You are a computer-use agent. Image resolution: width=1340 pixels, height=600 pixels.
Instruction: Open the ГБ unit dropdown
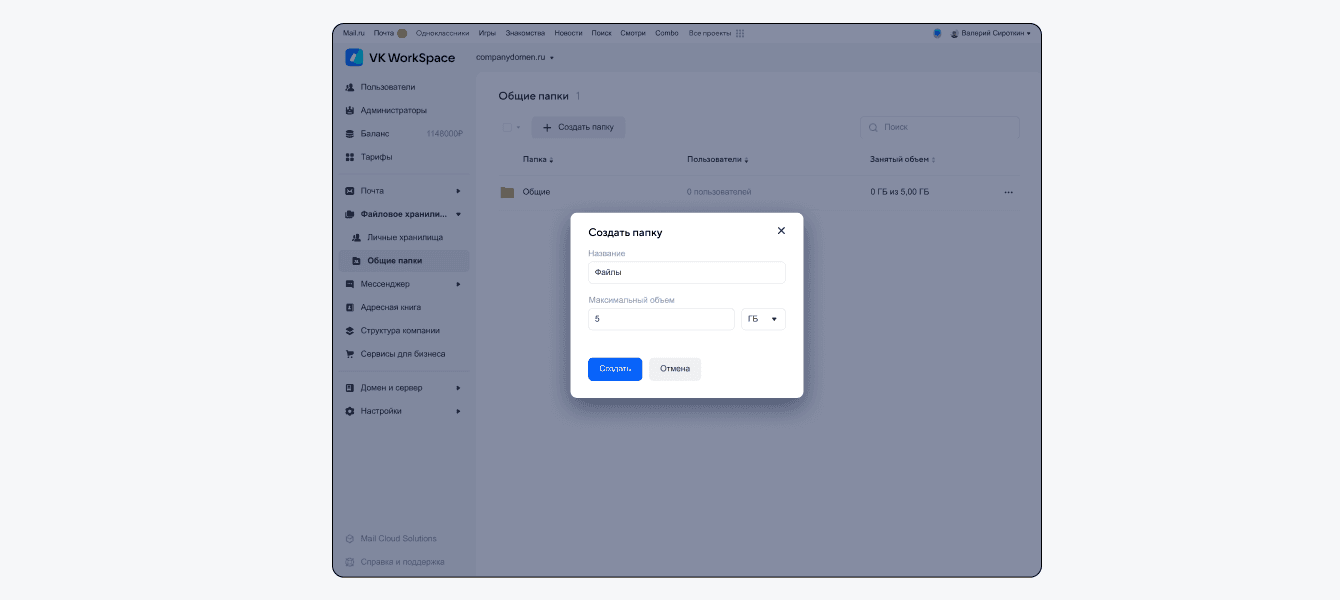[763, 319]
